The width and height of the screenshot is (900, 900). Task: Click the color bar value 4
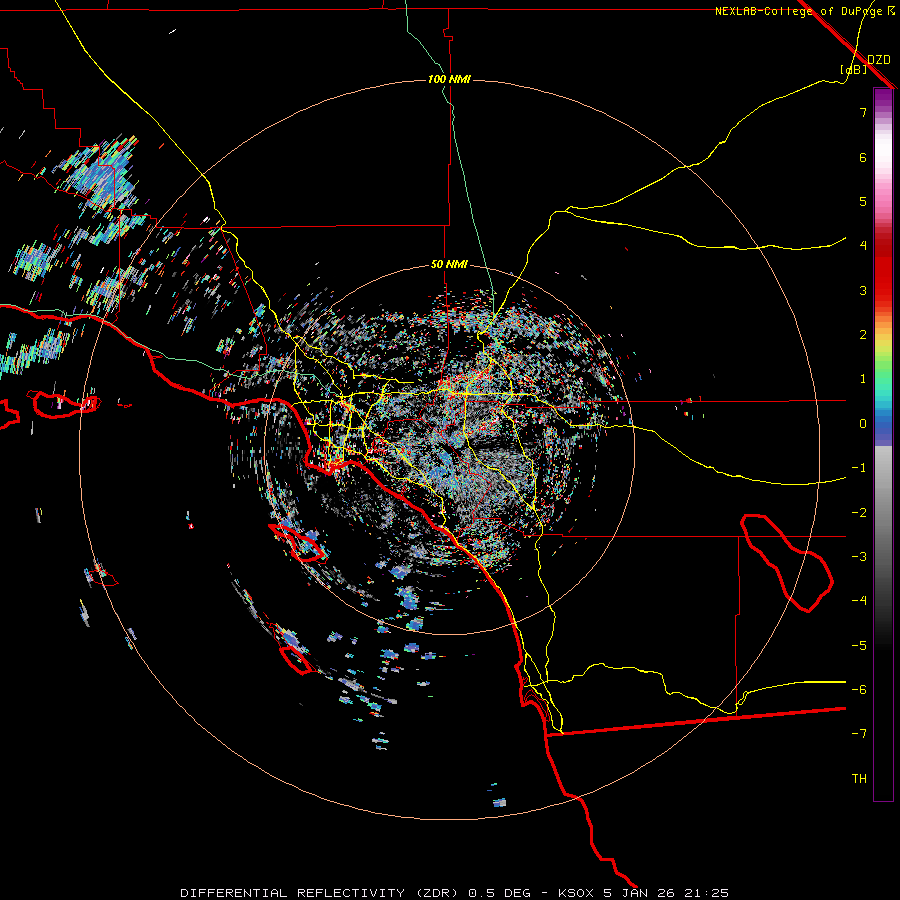point(863,246)
